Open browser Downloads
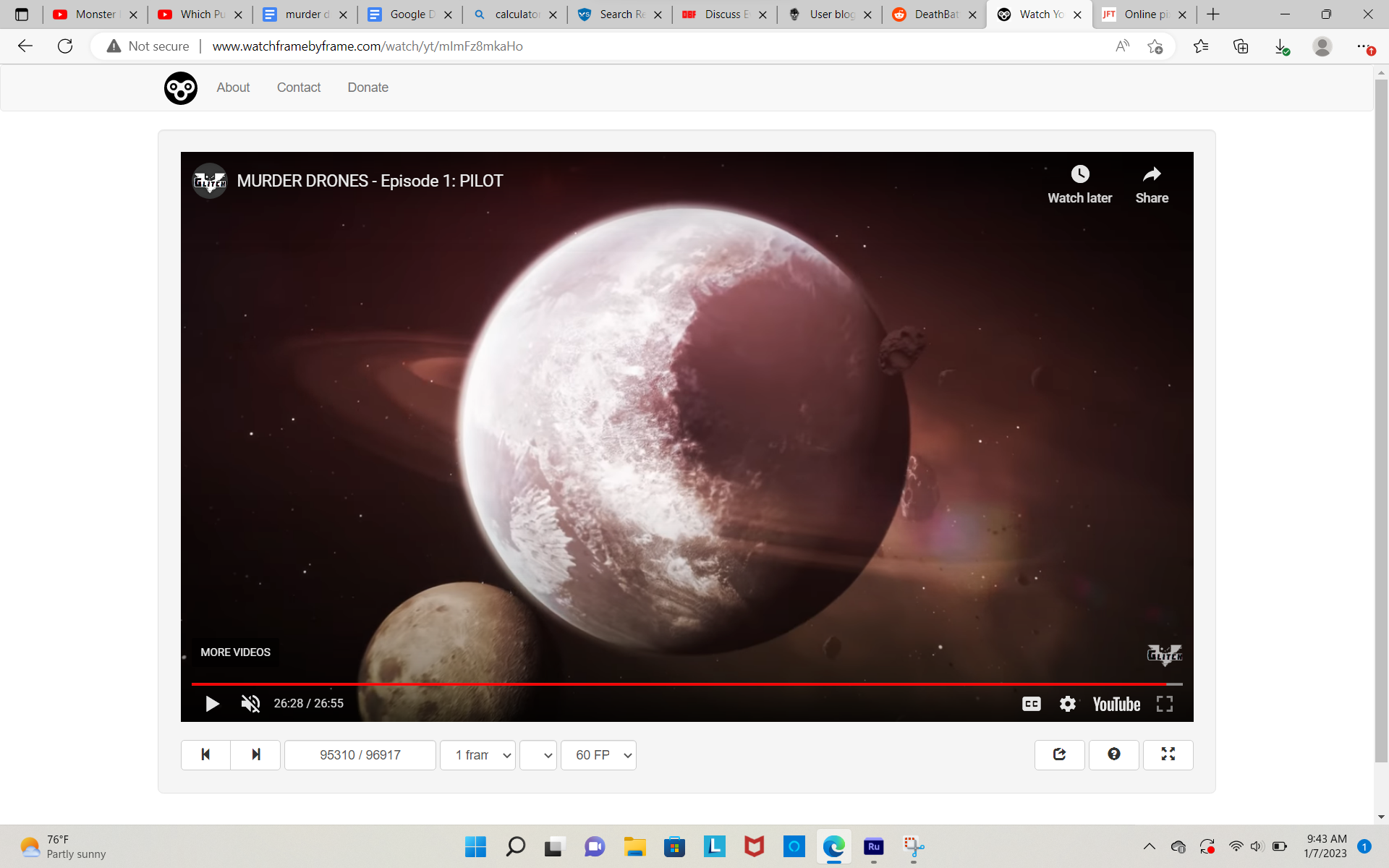This screenshot has width=1389, height=868. pyautogui.click(x=1281, y=46)
